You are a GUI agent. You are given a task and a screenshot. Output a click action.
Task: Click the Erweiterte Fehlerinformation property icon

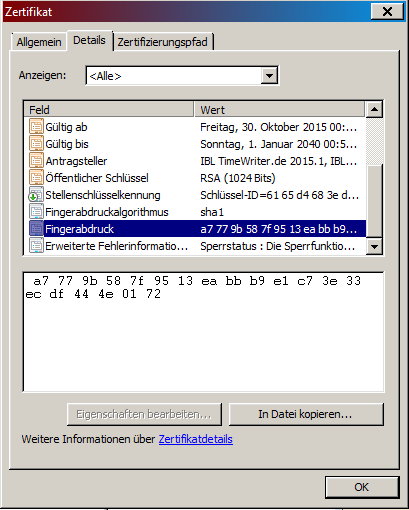[x=36, y=246]
